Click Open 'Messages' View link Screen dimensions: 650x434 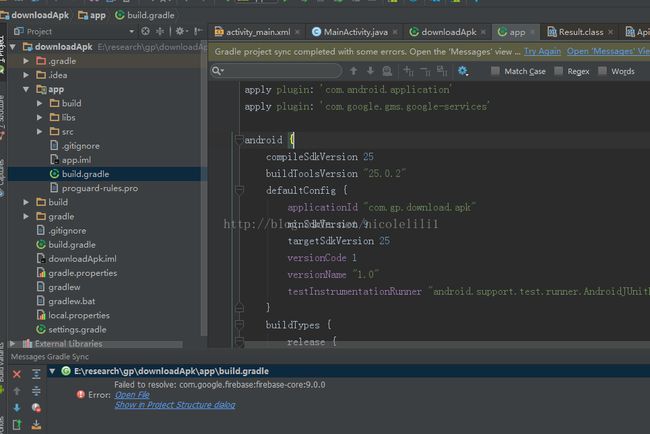608,51
